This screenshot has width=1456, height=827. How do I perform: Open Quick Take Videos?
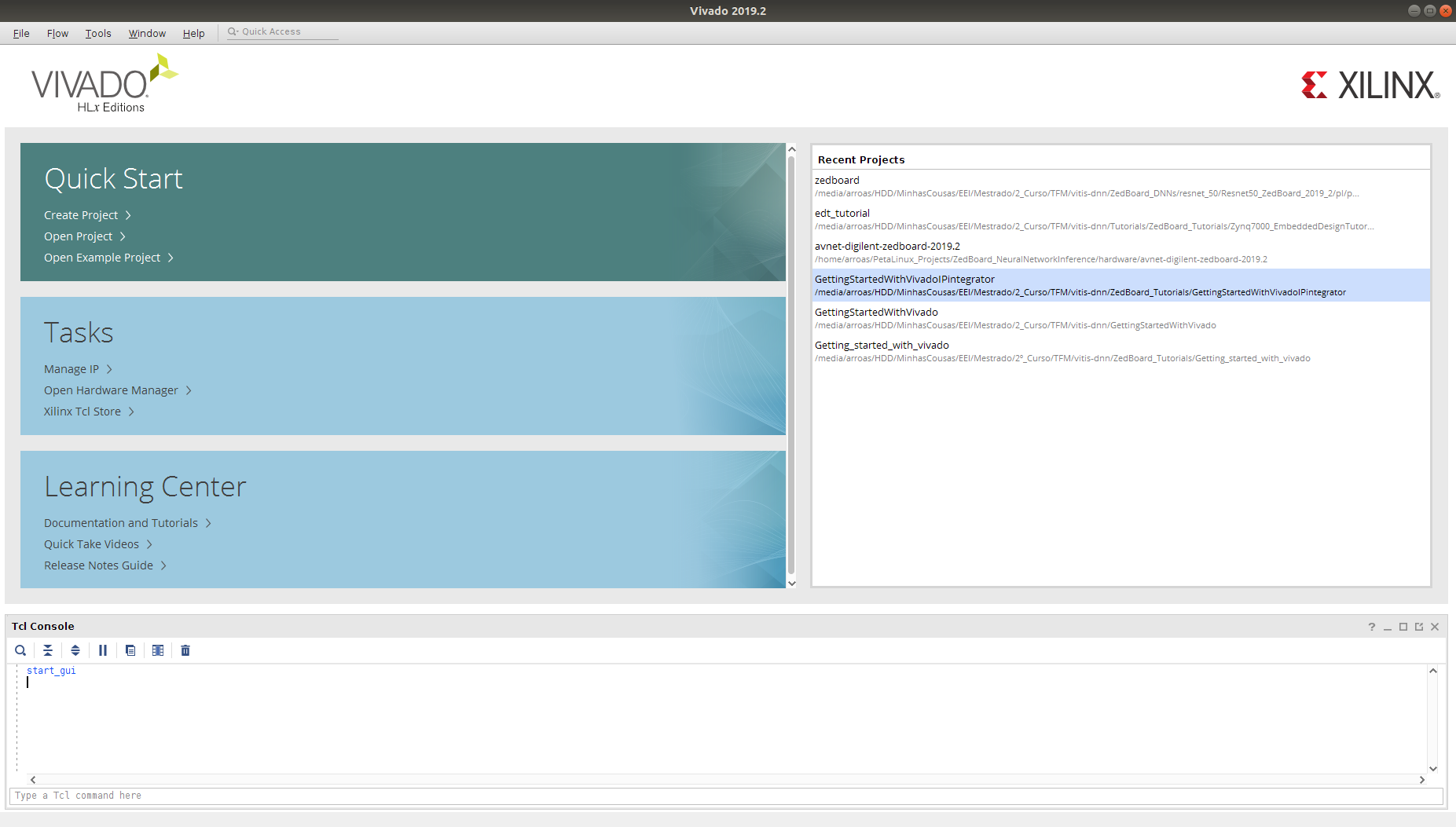point(91,544)
